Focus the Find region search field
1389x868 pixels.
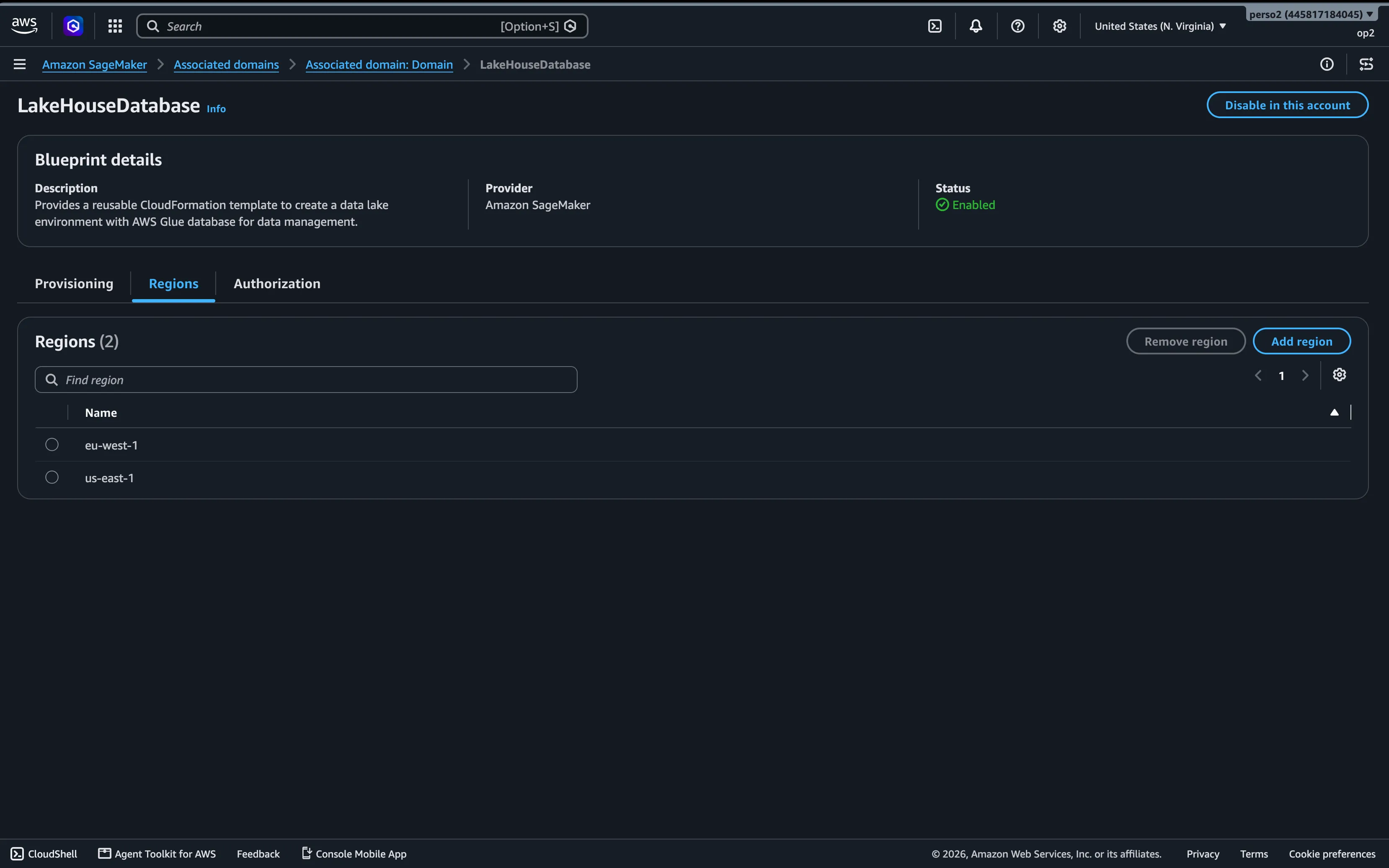pos(306,380)
